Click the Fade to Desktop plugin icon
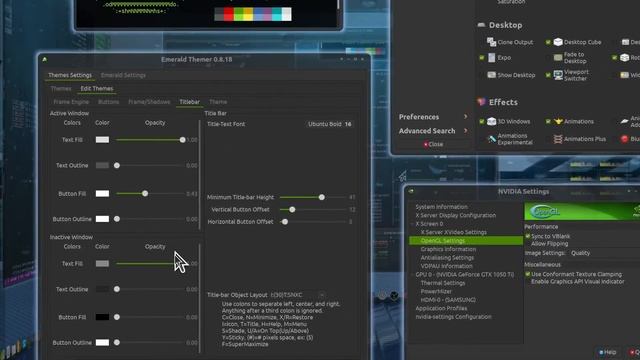 click(x=558, y=58)
